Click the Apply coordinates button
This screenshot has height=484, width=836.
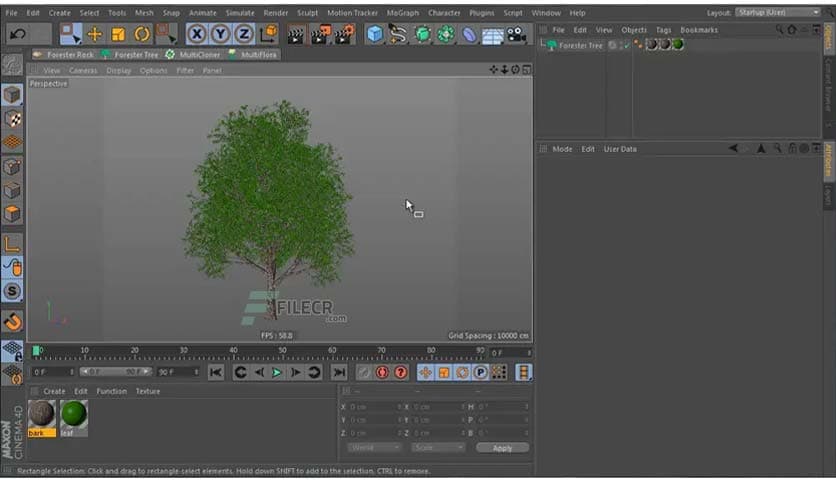(x=502, y=448)
